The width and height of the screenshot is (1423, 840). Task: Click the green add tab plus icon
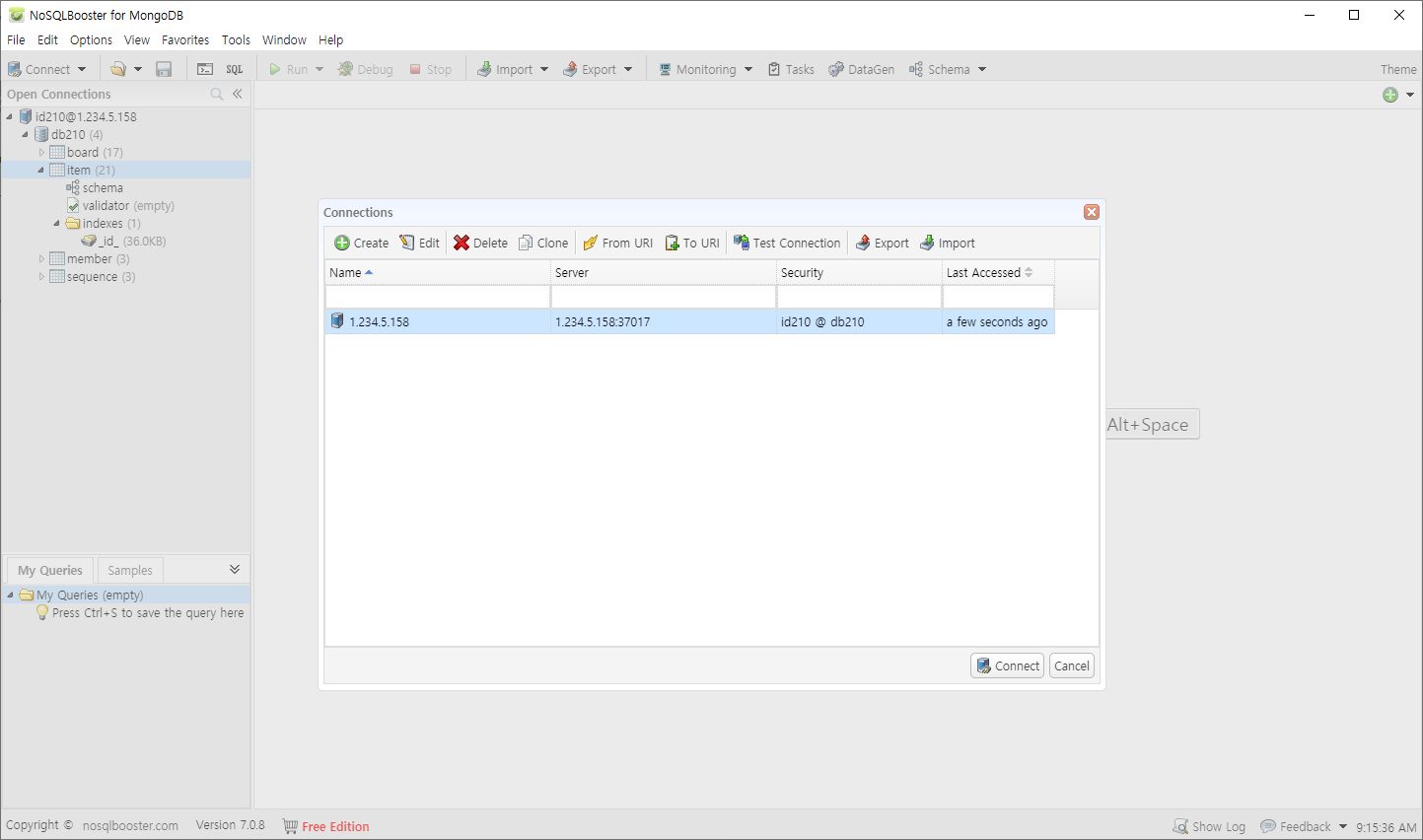(1390, 95)
